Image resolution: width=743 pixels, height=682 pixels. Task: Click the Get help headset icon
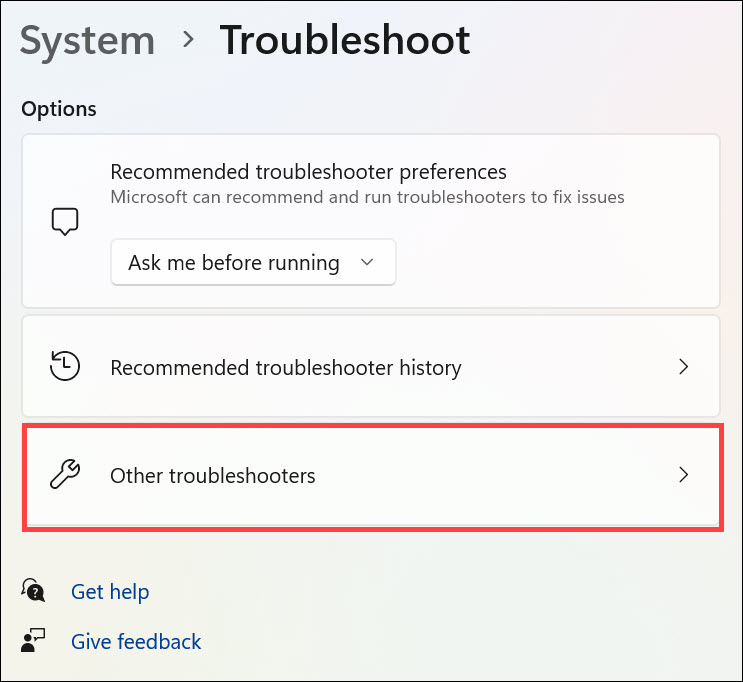pos(33,591)
